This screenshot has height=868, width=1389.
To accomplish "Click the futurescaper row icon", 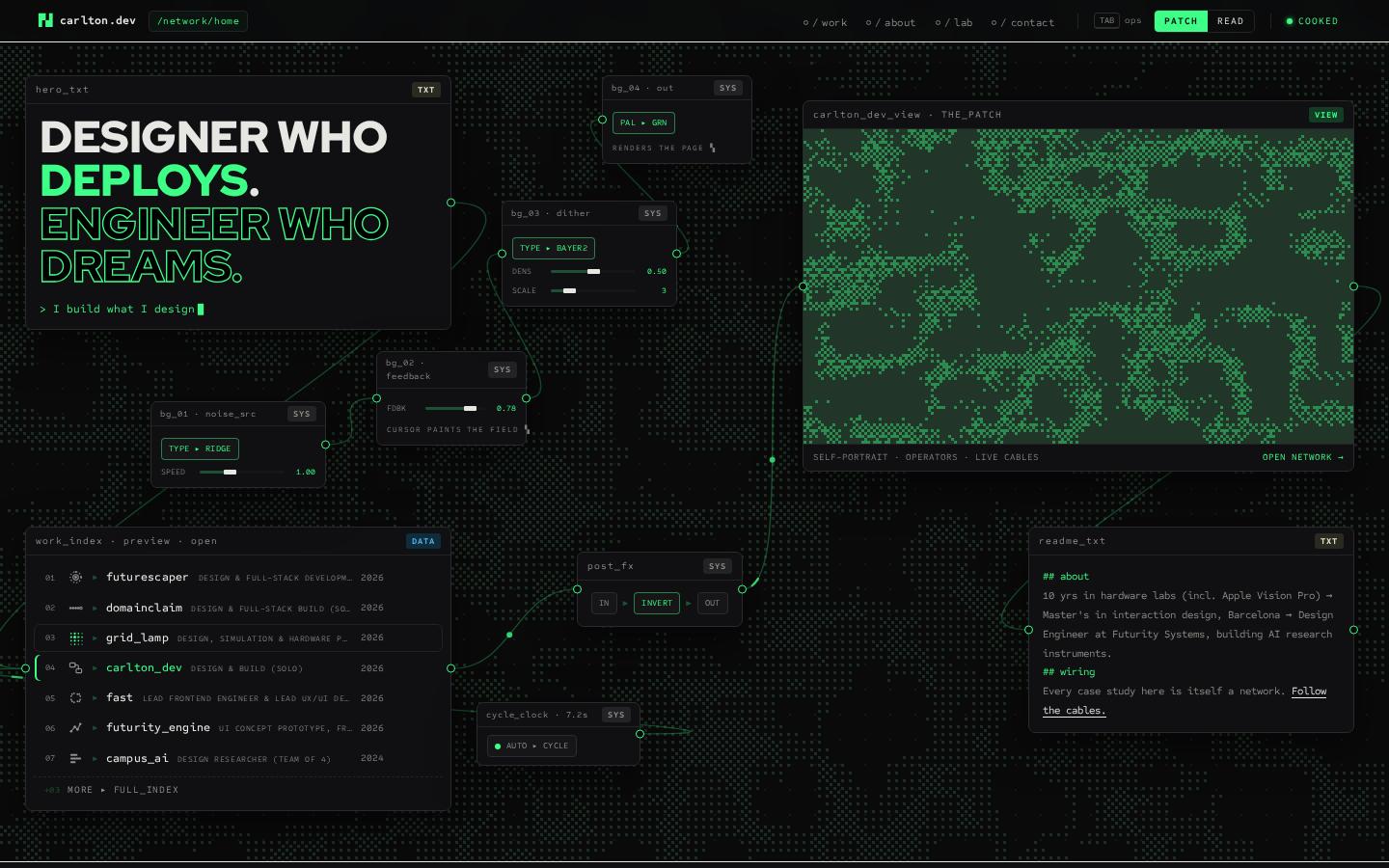I will click(76, 577).
